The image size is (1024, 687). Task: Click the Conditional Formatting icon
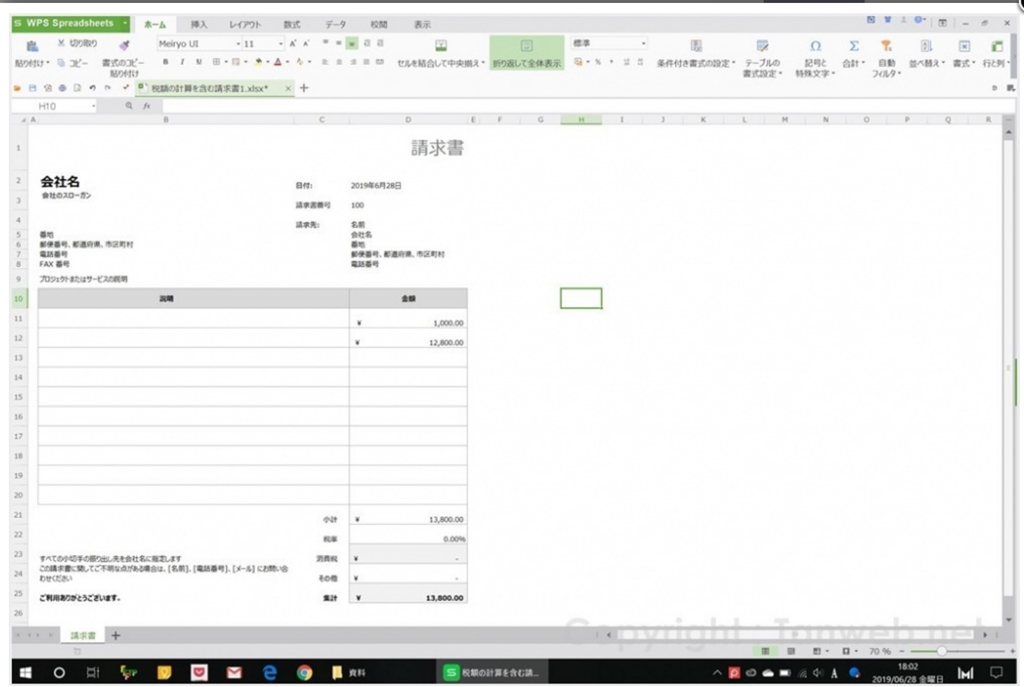point(696,46)
